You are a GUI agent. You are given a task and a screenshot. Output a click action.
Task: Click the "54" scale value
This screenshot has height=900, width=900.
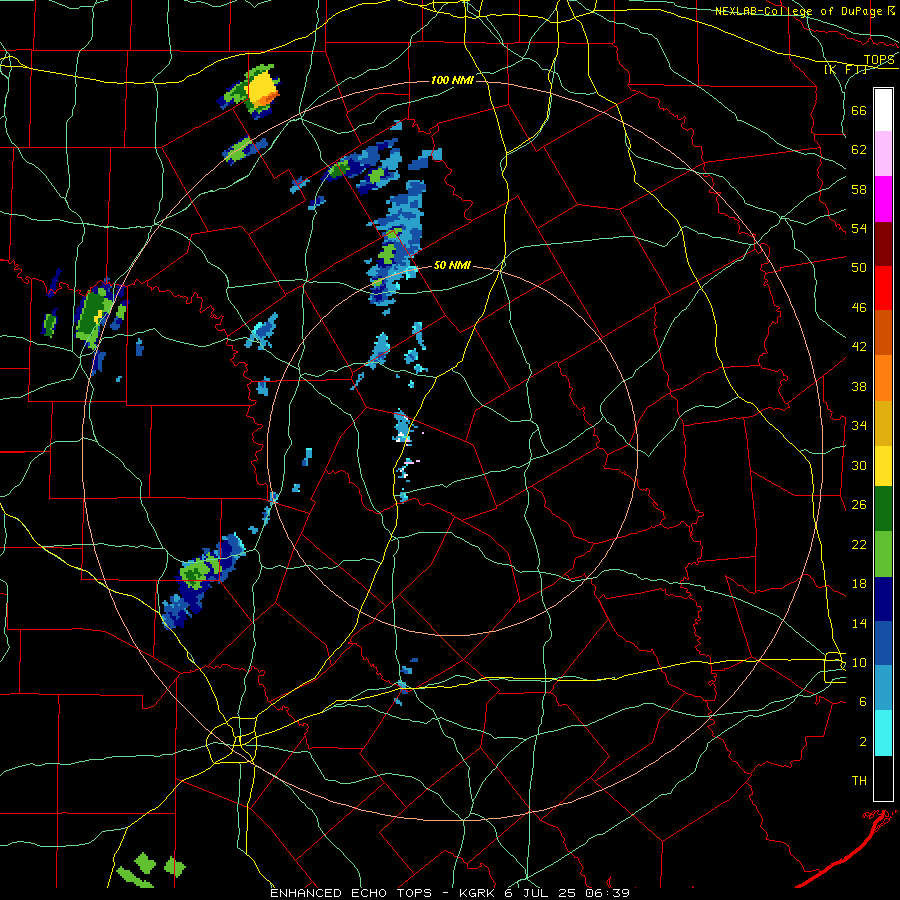point(859,228)
